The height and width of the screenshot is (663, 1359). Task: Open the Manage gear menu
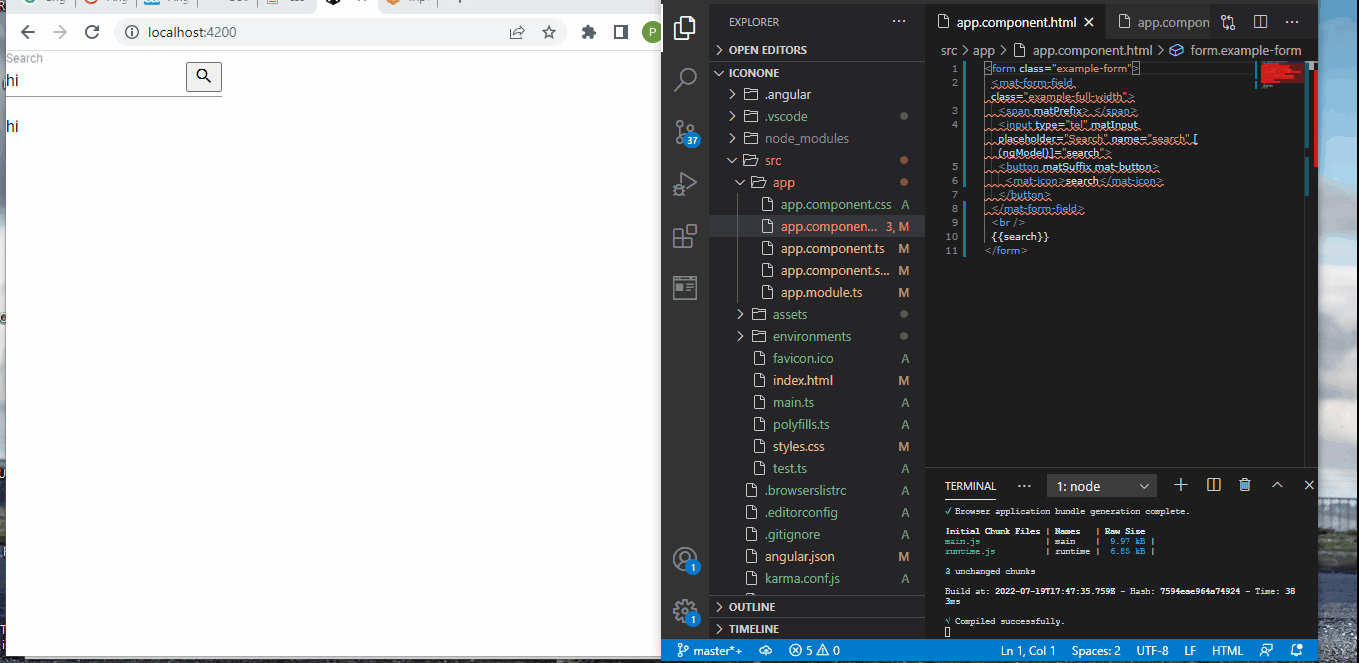click(x=685, y=611)
